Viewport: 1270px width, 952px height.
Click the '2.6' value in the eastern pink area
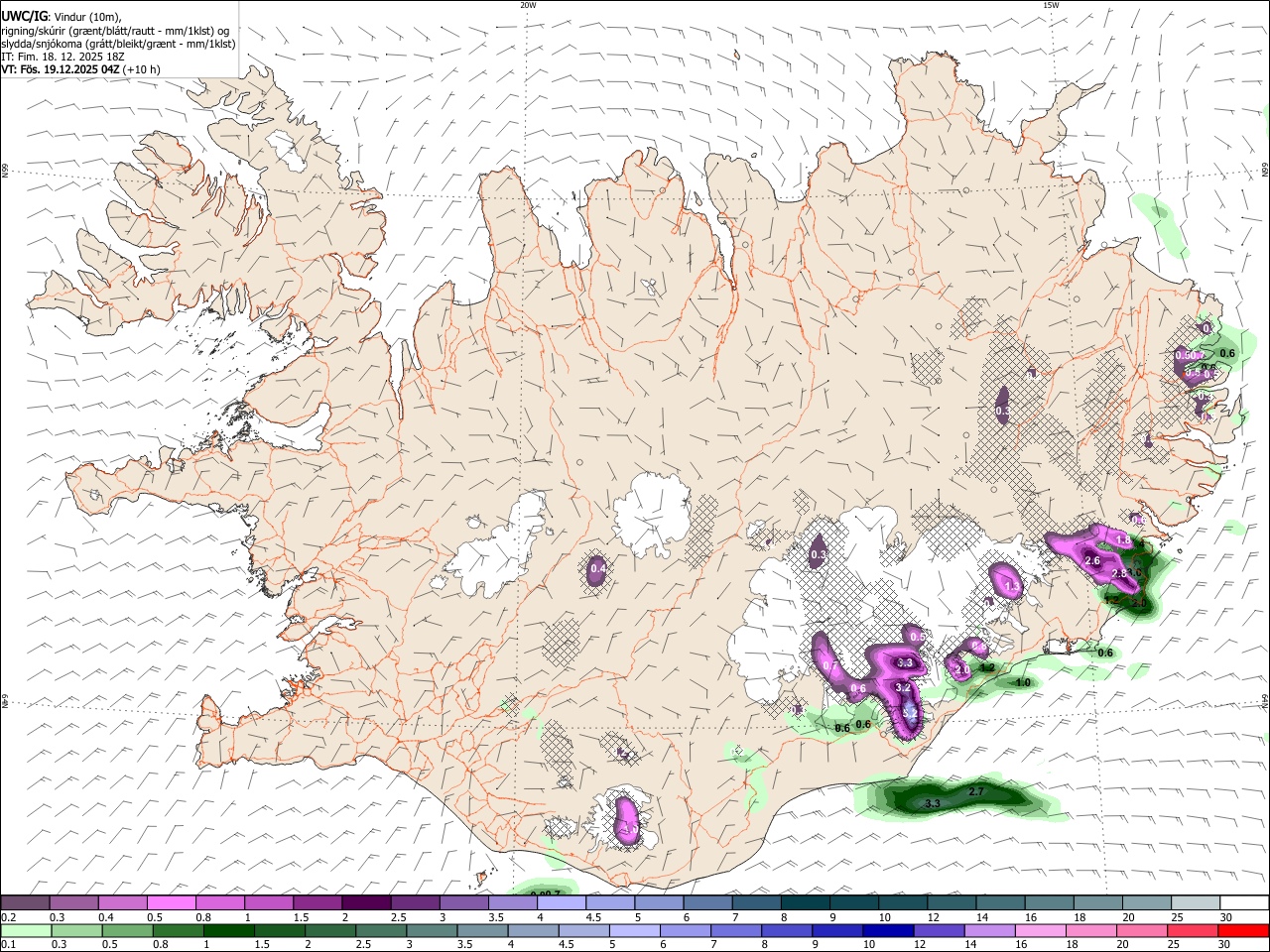tap(1092, 560)
